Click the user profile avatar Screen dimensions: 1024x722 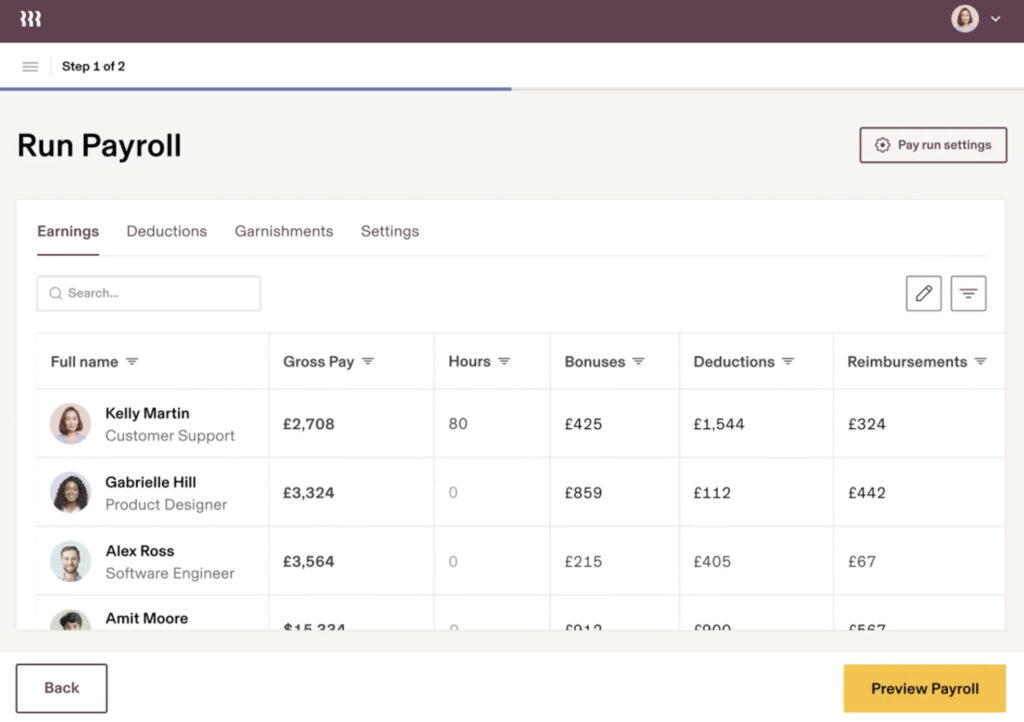tap(965, 19)
